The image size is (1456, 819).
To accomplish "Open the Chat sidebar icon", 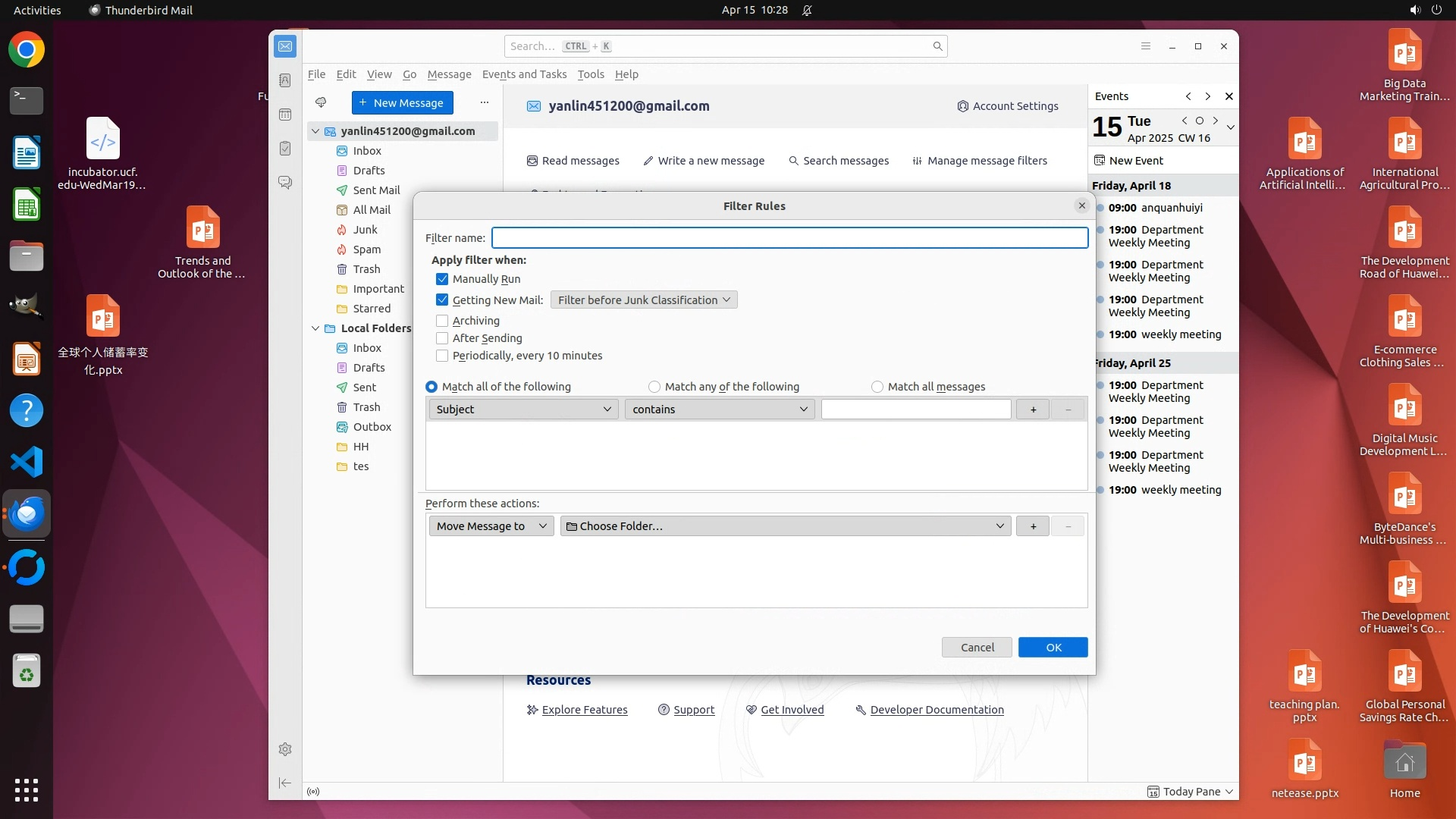I will [285, 183].
